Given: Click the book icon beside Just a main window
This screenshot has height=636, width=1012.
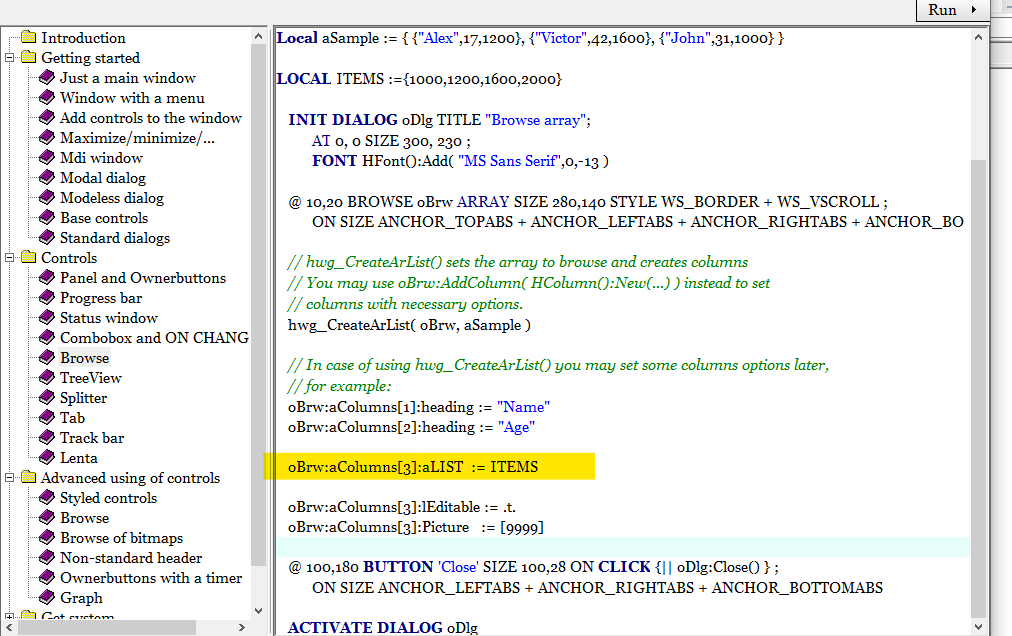Looking at the screenshot, I should [x=46, y=78].
